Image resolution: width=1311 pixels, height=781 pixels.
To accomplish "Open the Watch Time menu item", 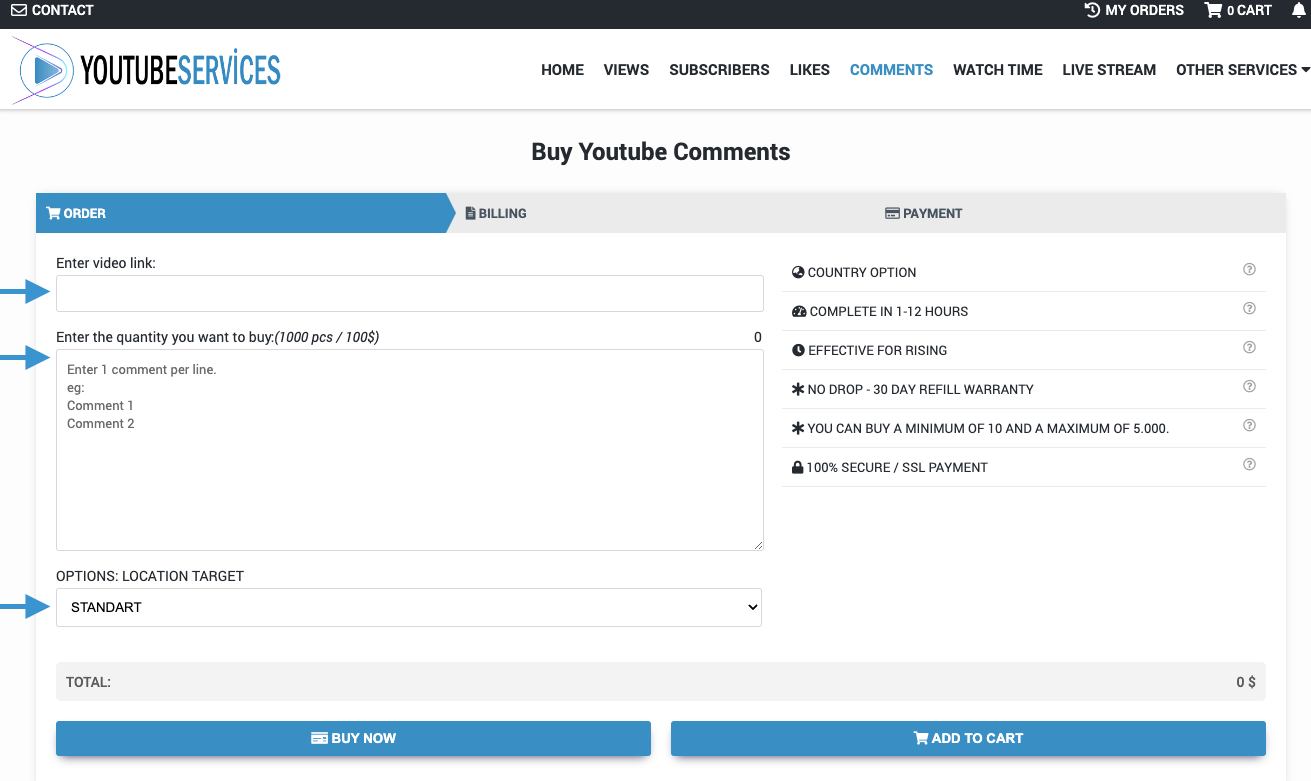I will (998, 70).
